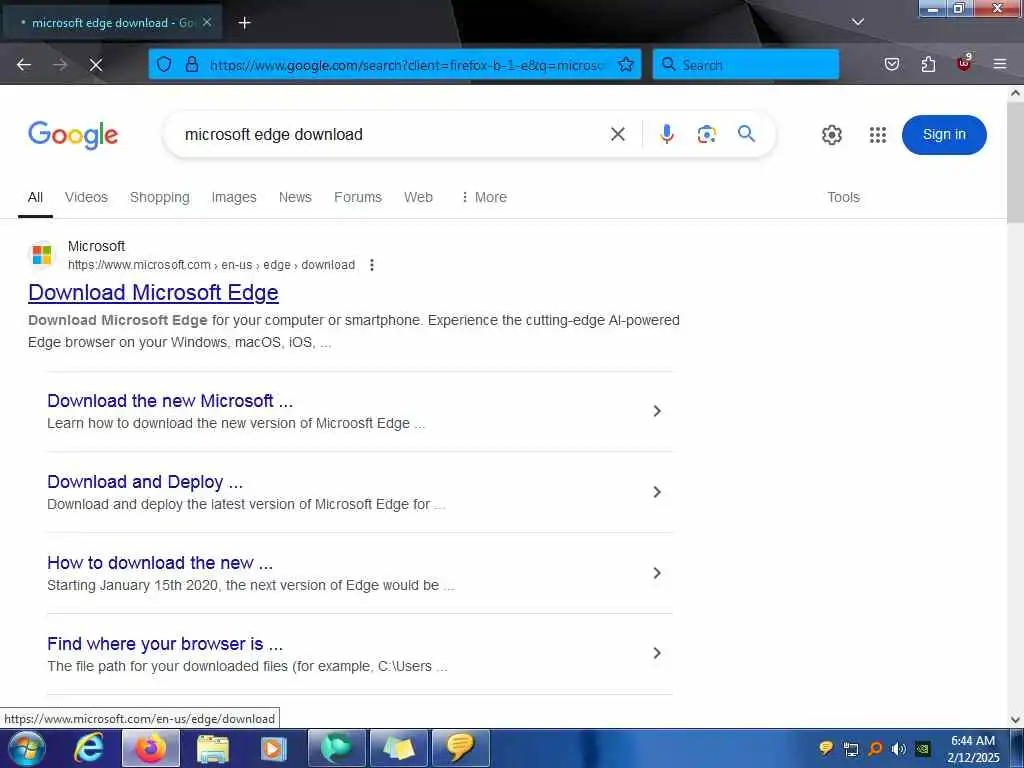This screenshot has height=768, width=1024.
Task: Select the All results tab
Action: click(35, 197)
